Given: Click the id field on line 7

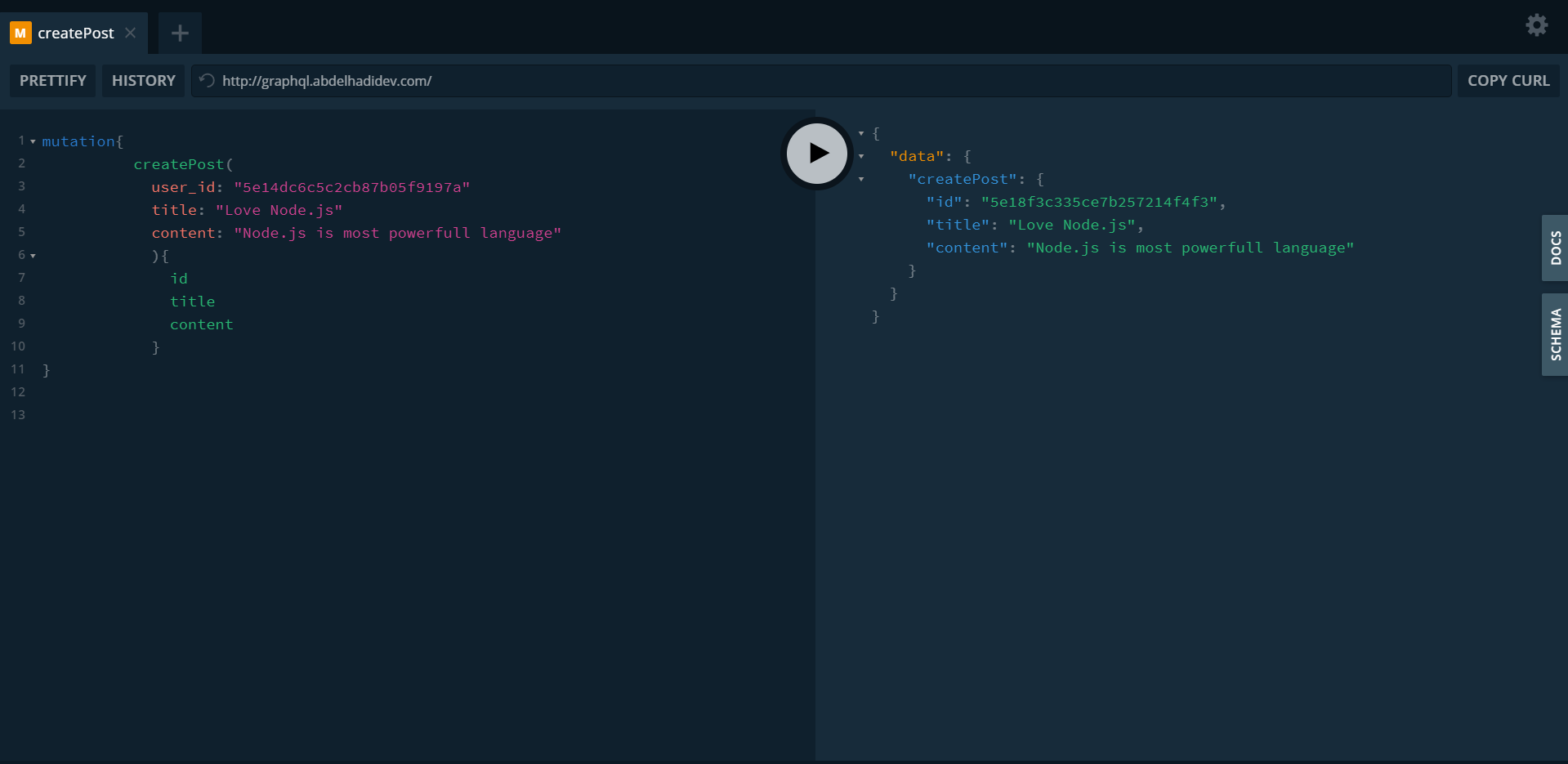Looking at the screenshot, I should [x=179, y=279].
